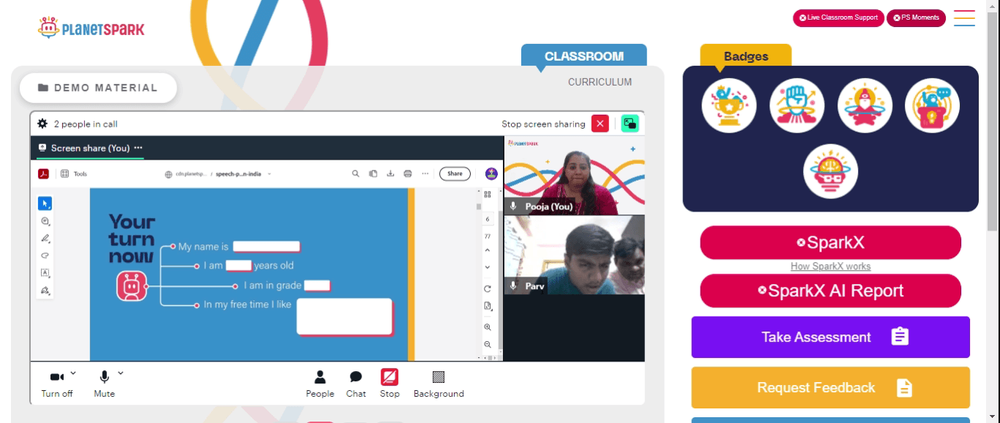The height and width of the screenshot is (423, 1000).
Task: Open call settings gear icon
Action: 43,124
